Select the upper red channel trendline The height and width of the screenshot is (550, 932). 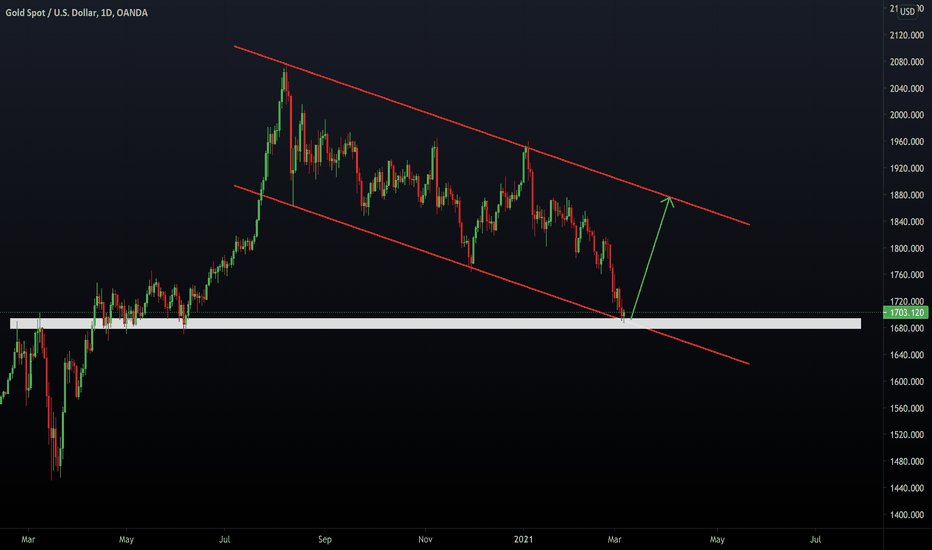[492, 135]
